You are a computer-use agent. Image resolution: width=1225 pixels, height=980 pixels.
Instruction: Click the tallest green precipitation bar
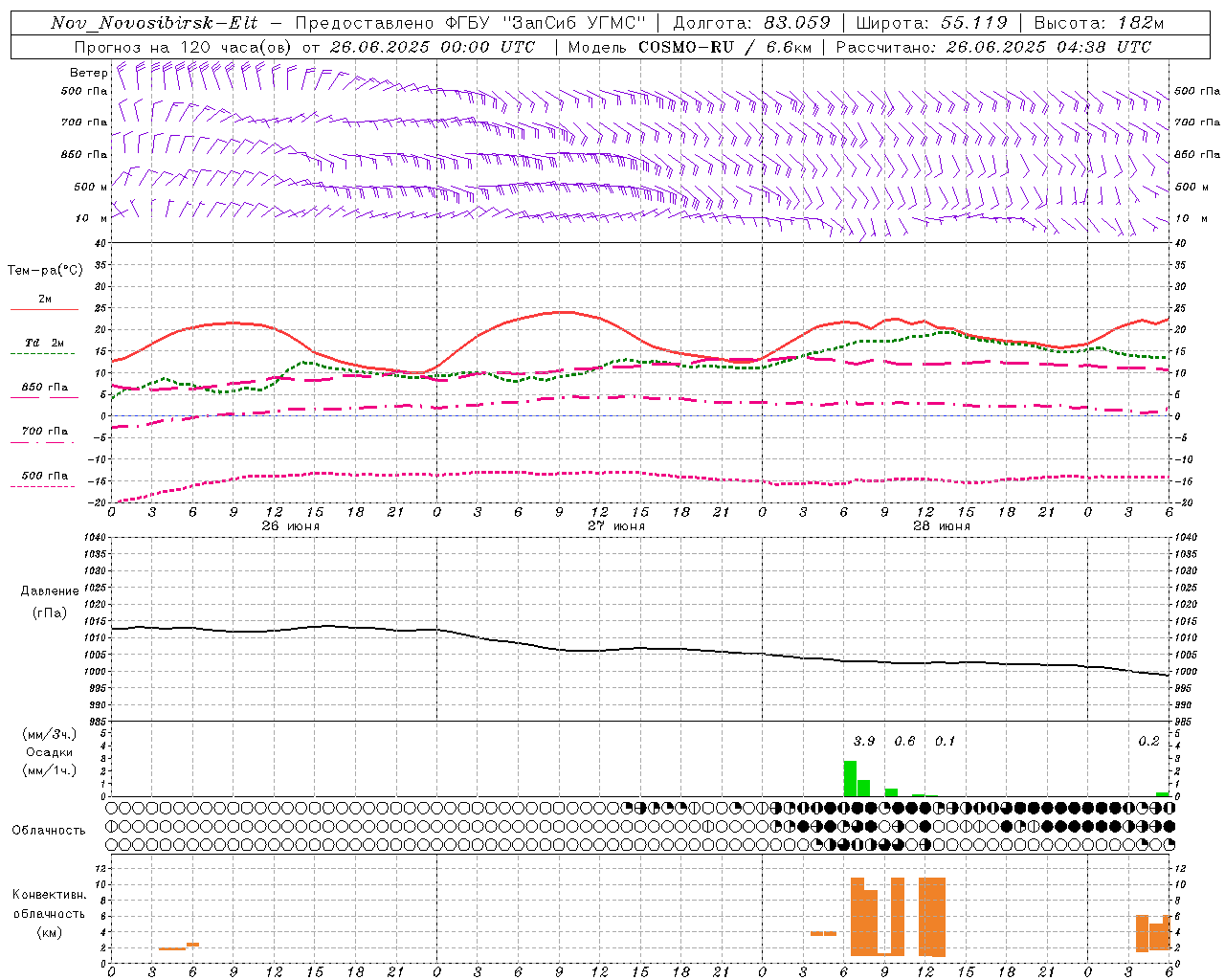pos(850,778)
